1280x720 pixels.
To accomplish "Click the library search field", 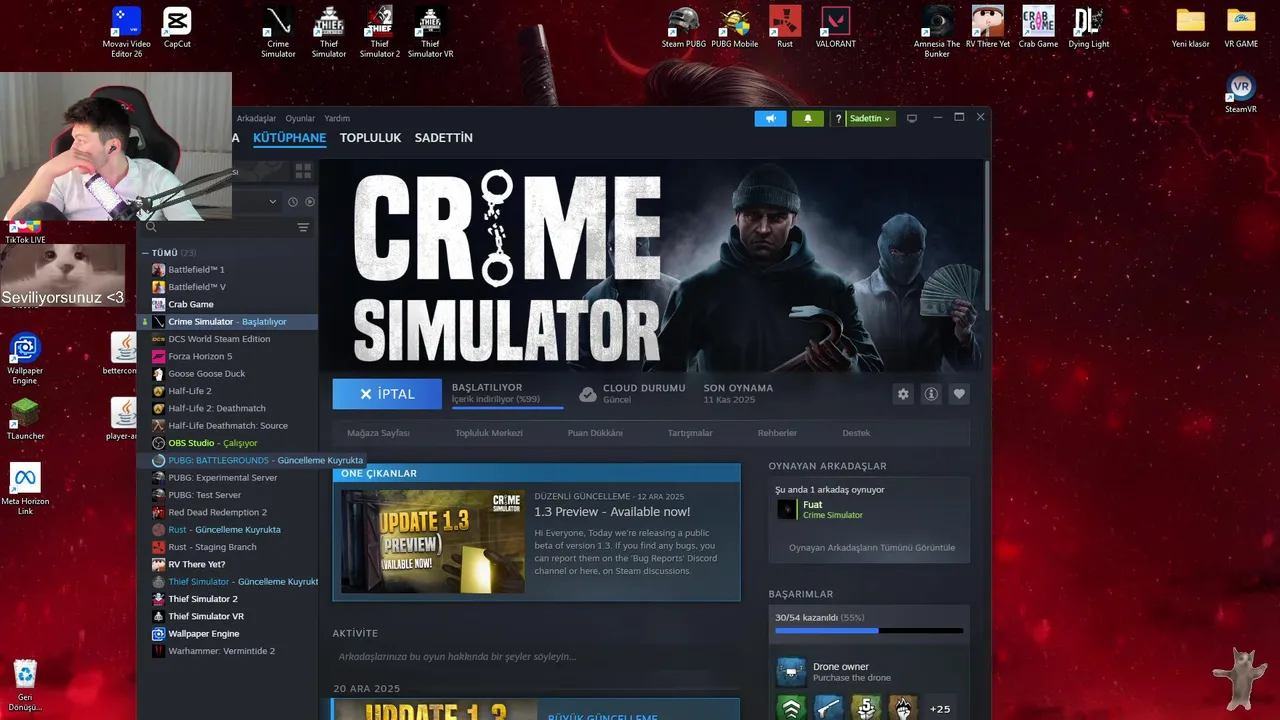I will (x=220, y=227).
